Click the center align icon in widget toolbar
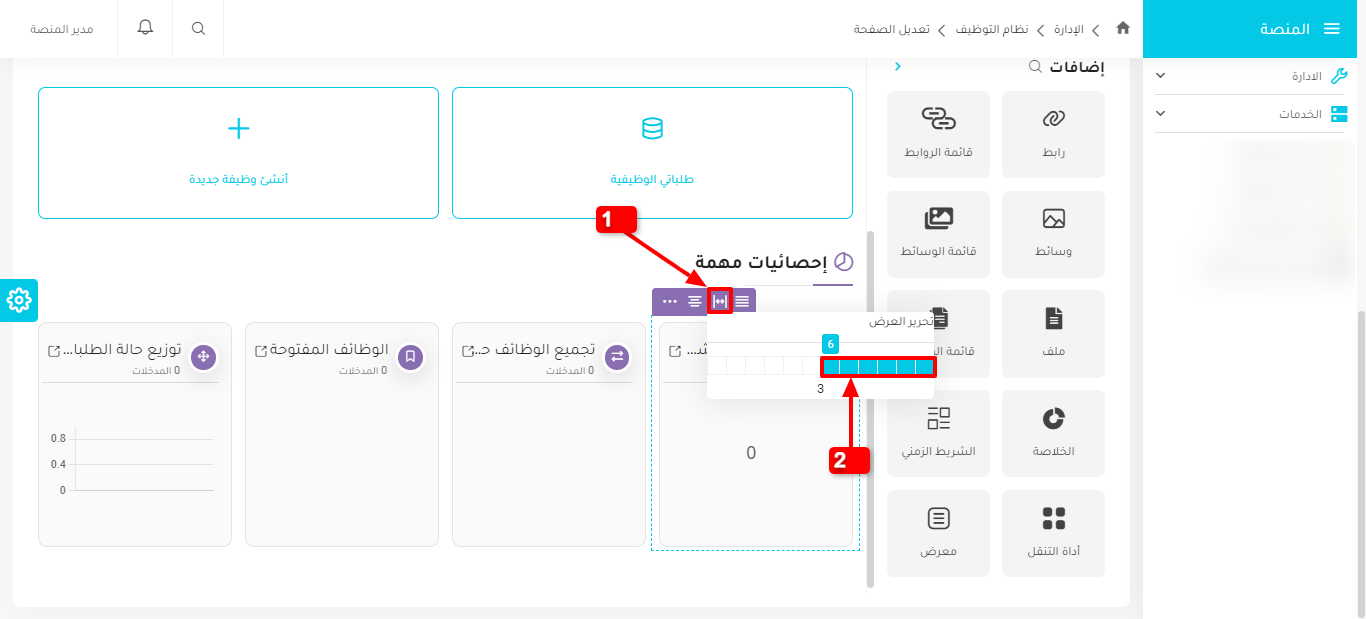The image size is (1366, 619). [x=694, y=301]
